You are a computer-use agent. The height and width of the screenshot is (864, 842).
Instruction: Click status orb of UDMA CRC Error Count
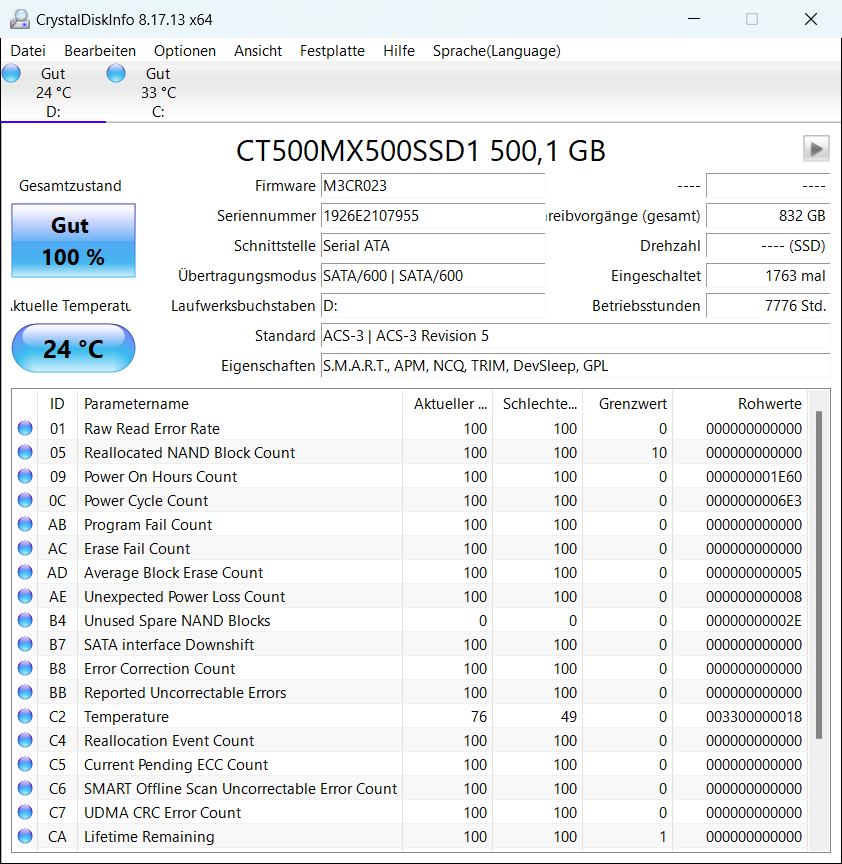tap(25, 812)
